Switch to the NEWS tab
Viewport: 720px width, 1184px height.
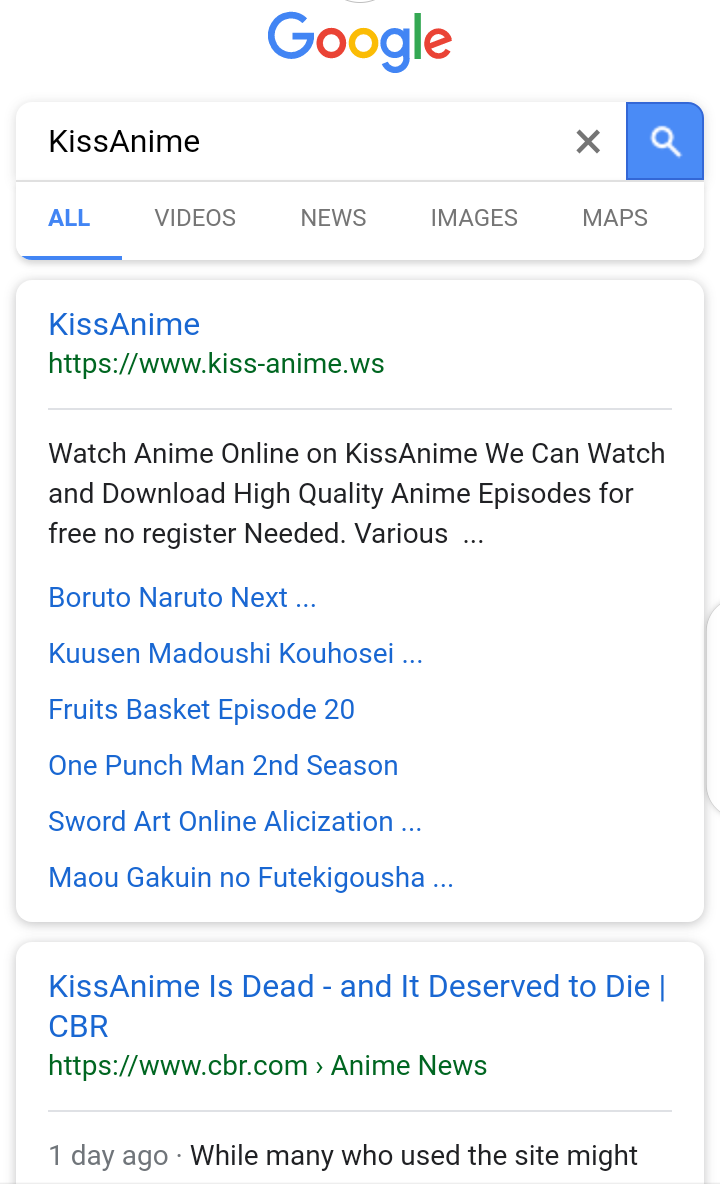click(333, 218)
